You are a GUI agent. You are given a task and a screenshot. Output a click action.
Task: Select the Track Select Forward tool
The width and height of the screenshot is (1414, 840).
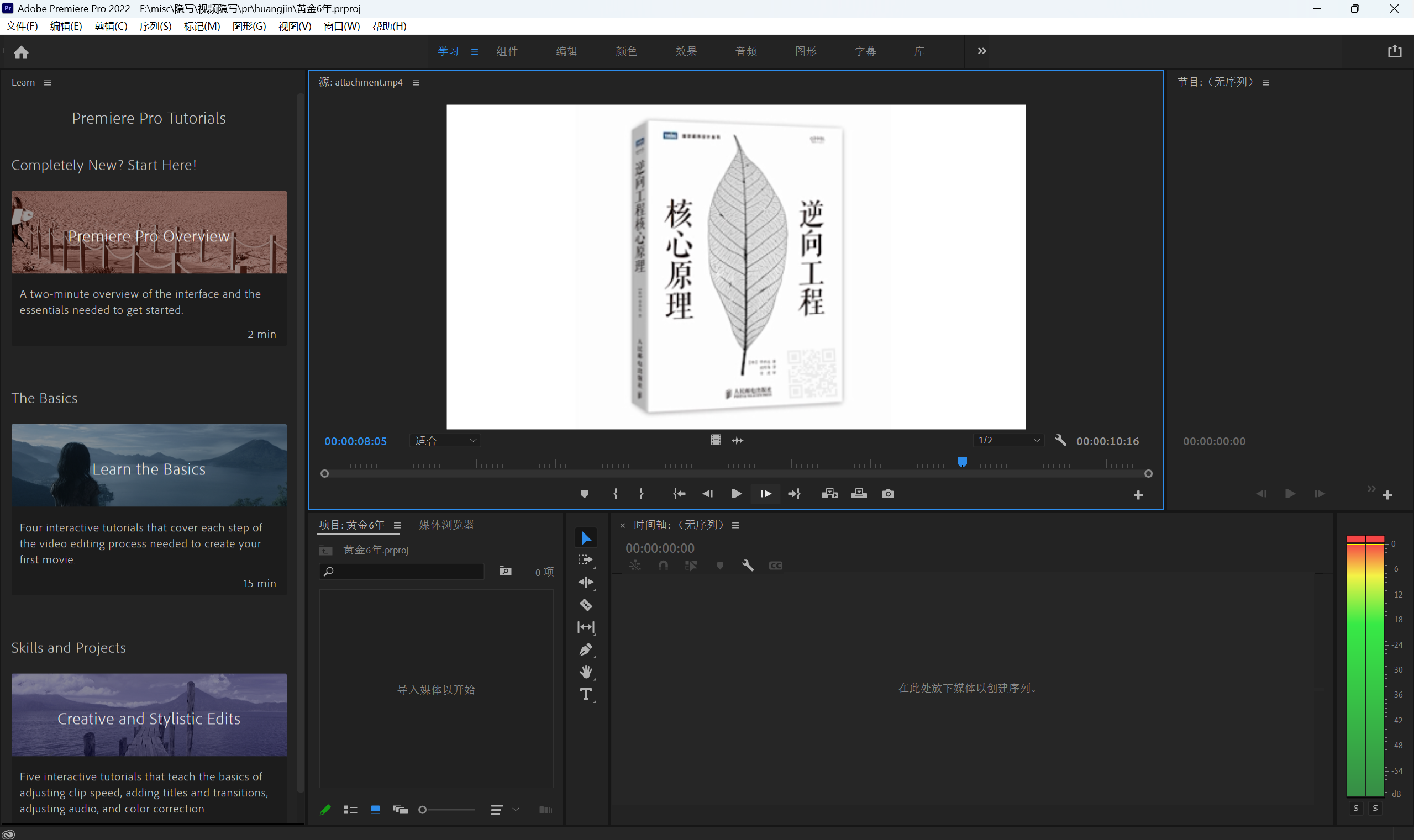point(586,561)
